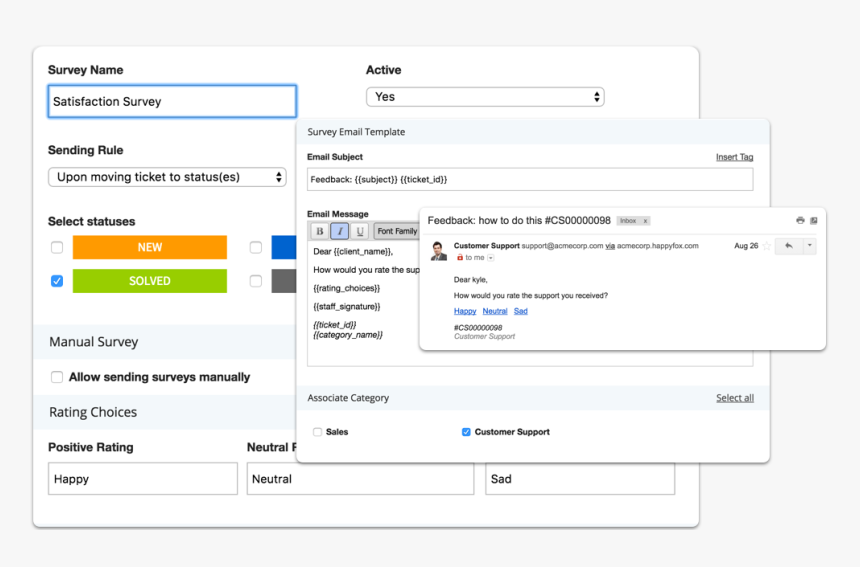Open the Font Family dropdown
This screenshot has height=567, width=860.
click(397, 231)
